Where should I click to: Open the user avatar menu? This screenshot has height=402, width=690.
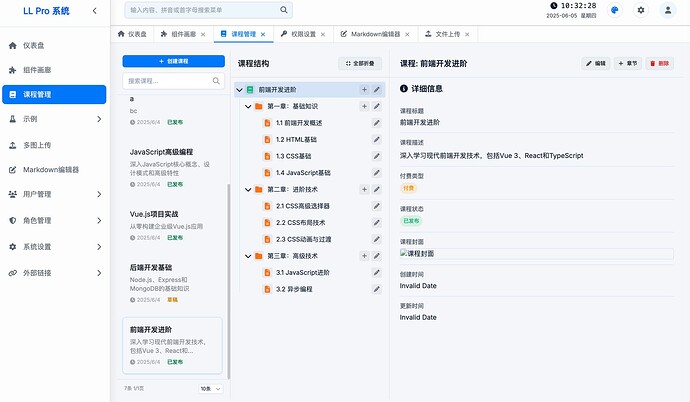tap(668, 10)
